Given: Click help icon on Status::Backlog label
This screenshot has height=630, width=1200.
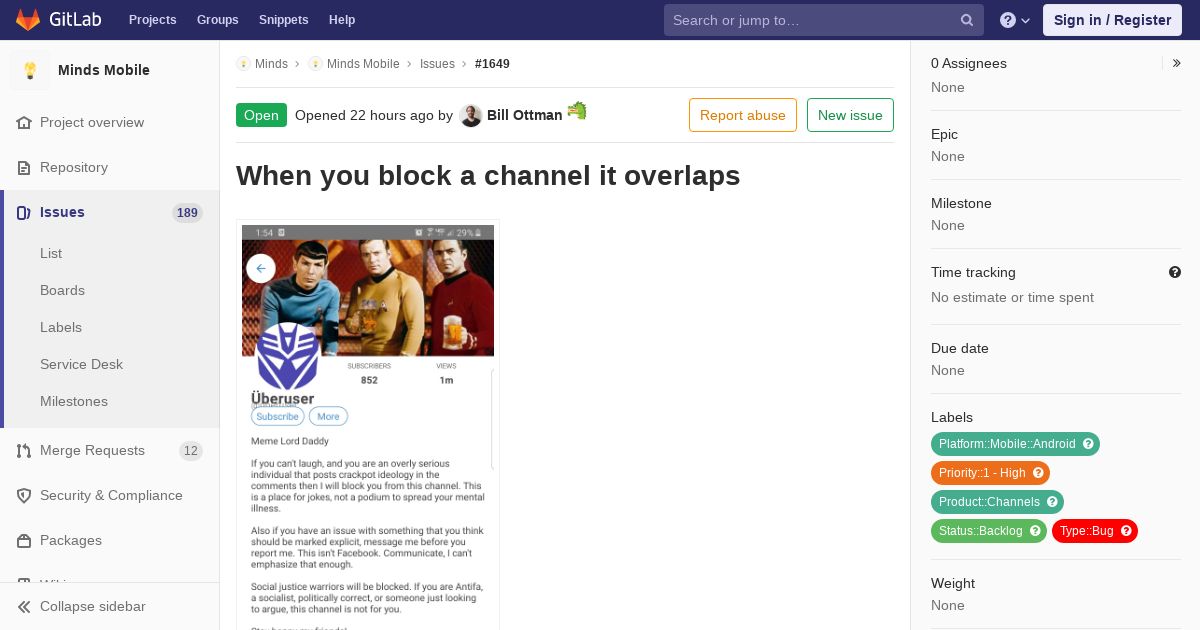Looking at the screenshot, I should tap(1035, 531).
